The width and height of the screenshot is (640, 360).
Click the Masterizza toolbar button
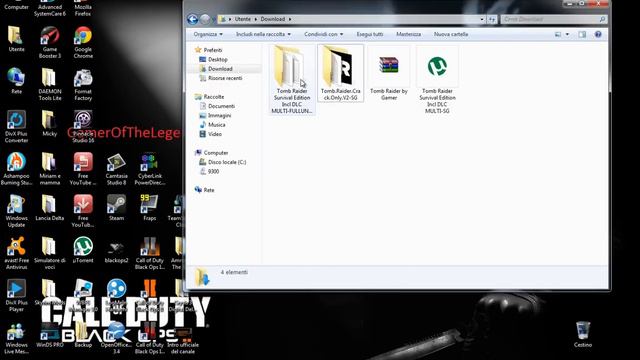[409, 34]
